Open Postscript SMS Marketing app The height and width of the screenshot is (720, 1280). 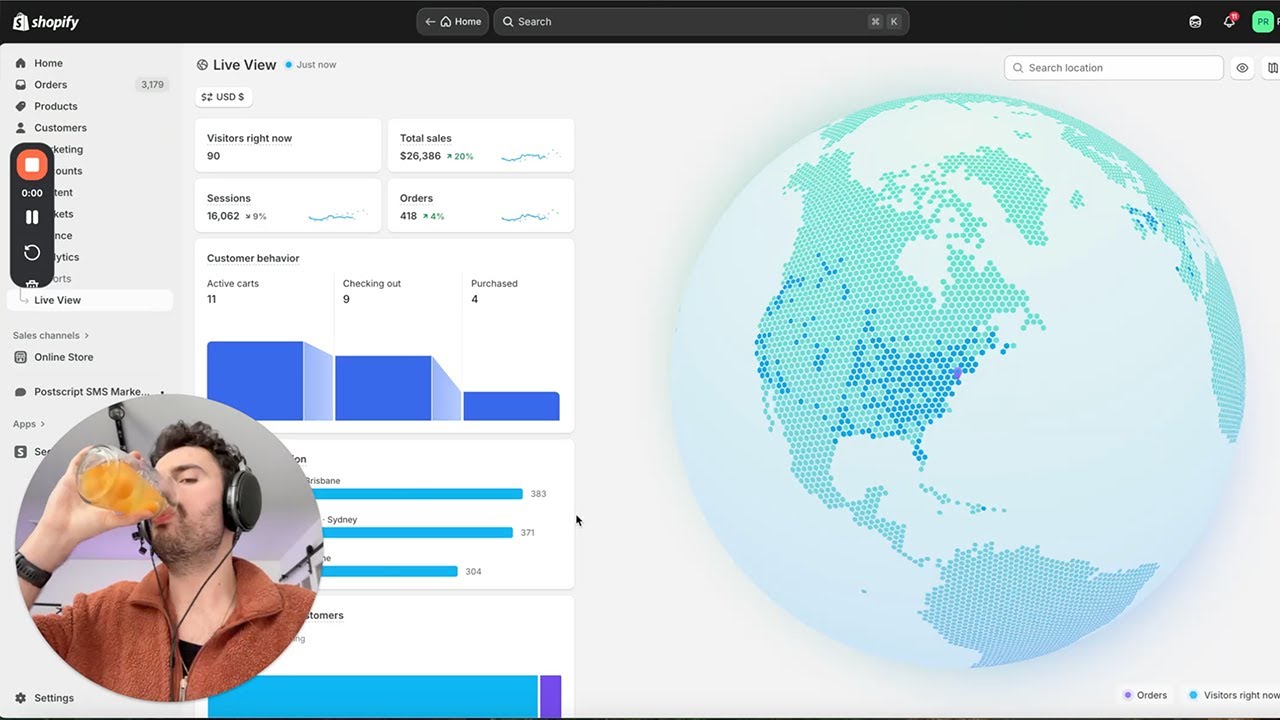pos(90,392)
